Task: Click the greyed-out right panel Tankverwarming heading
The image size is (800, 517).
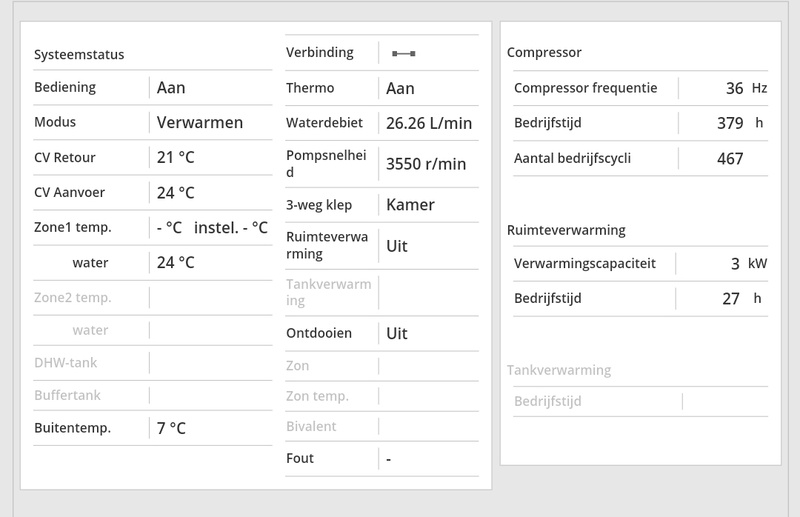Action: [x=559, y=370]
